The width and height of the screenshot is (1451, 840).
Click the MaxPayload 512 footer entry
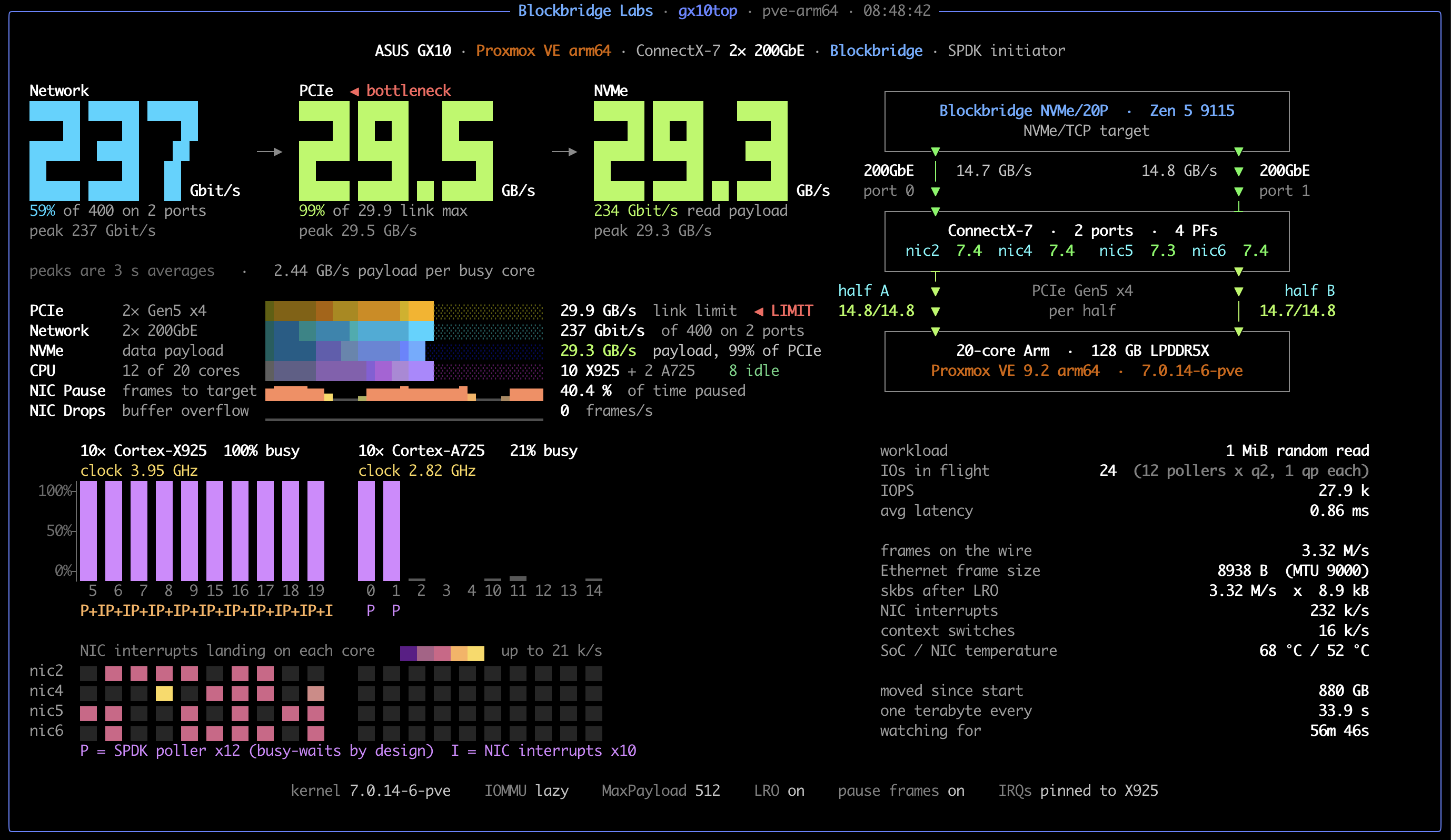coord(661,791)
